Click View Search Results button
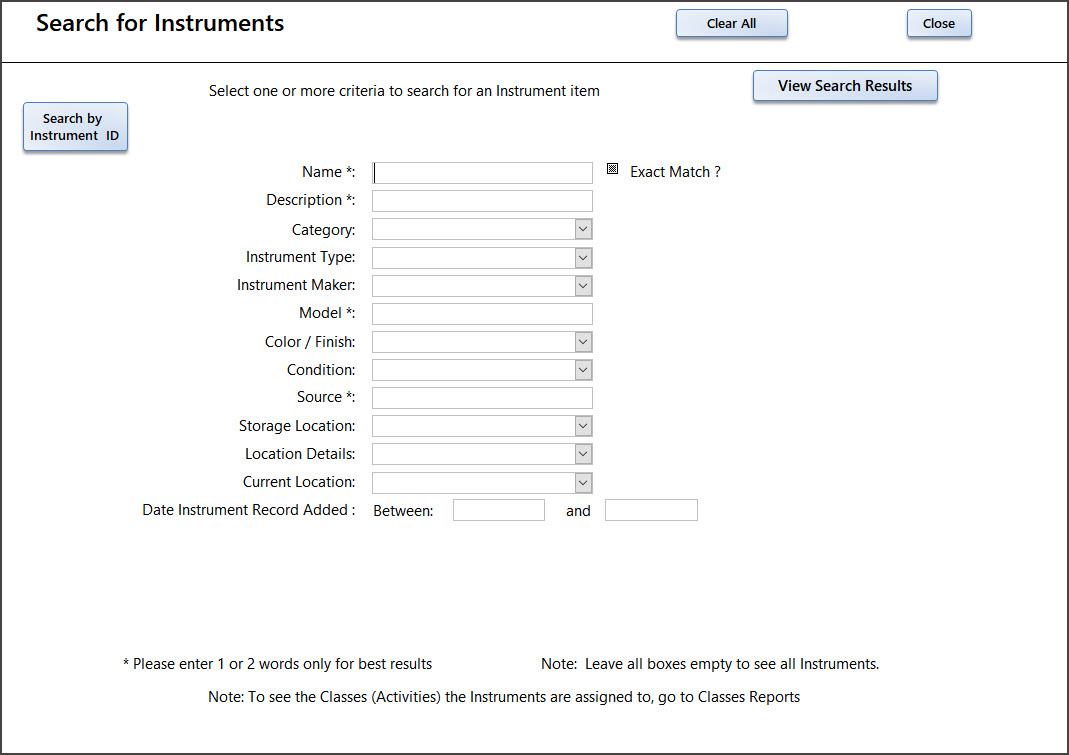The width and height of the screenshot is (1069, 755). pos(845,86)
